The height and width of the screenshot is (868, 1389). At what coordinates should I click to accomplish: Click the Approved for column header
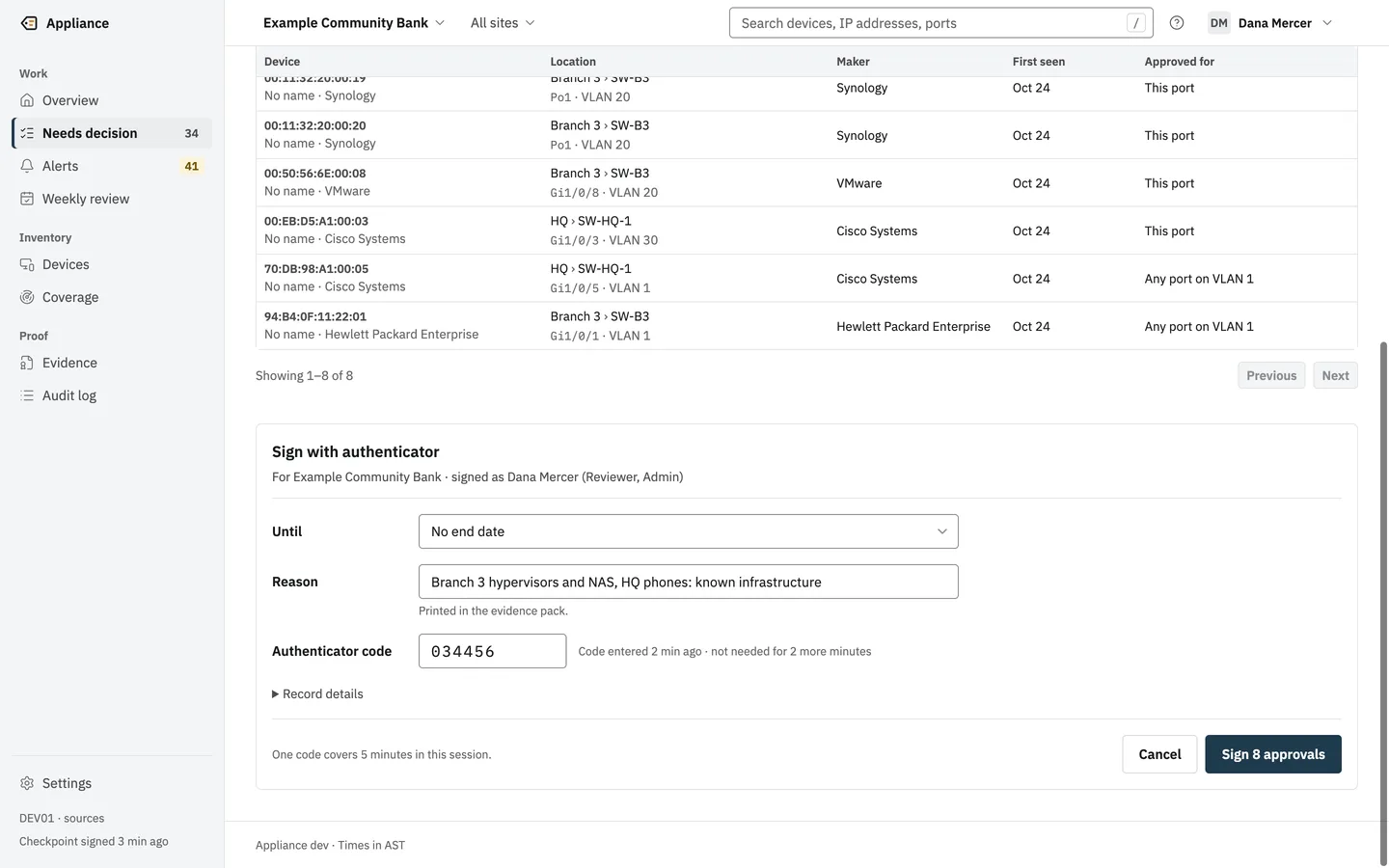tap(1179, 62)
